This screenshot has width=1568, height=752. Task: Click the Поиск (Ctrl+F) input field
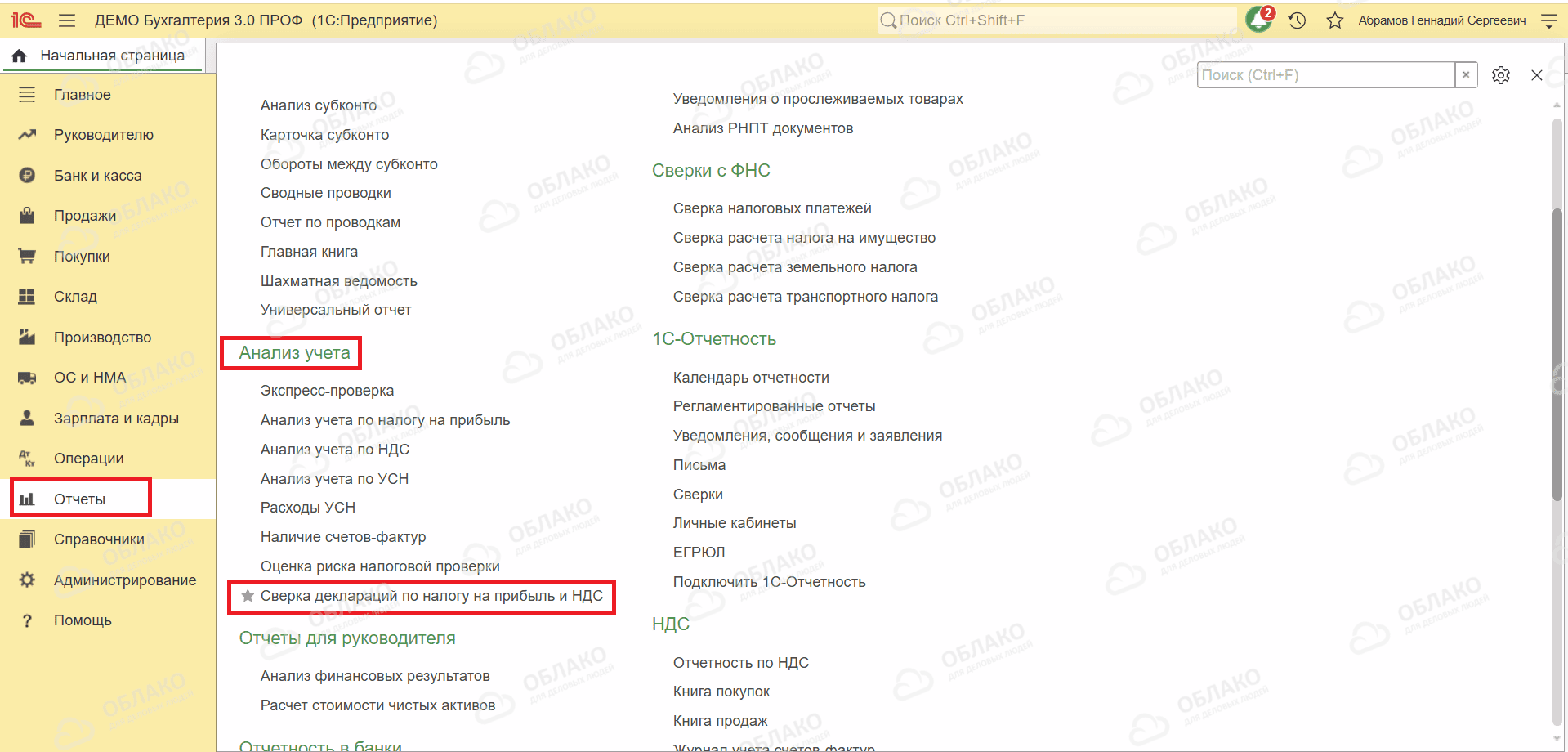pyautogui.click(x=1326, y=75)
